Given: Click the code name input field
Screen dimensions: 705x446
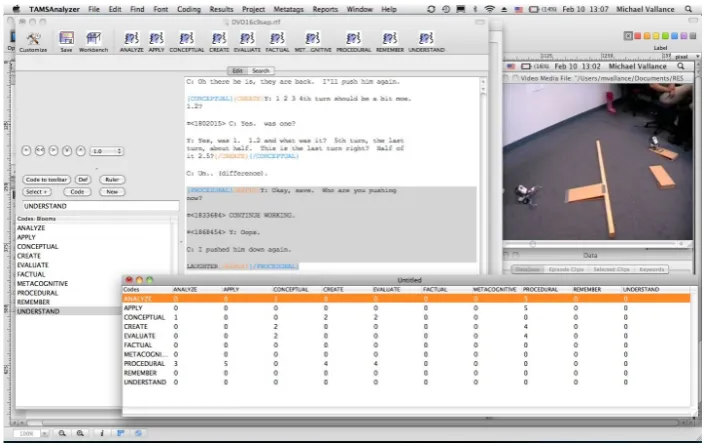Looking at the screenshot, I should [101, 206].
